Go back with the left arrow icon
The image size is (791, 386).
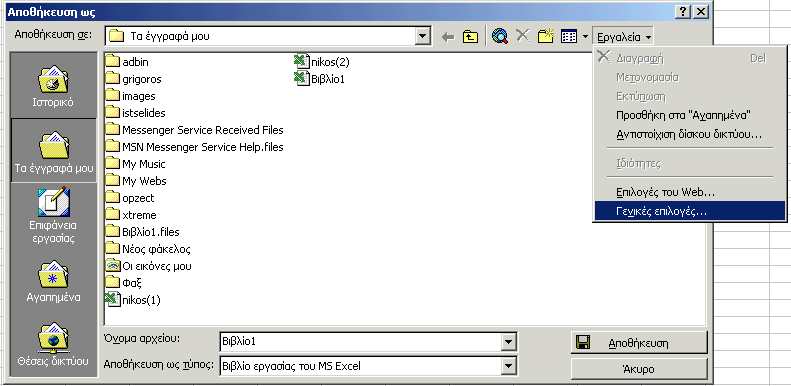click(x=448, y=36)
